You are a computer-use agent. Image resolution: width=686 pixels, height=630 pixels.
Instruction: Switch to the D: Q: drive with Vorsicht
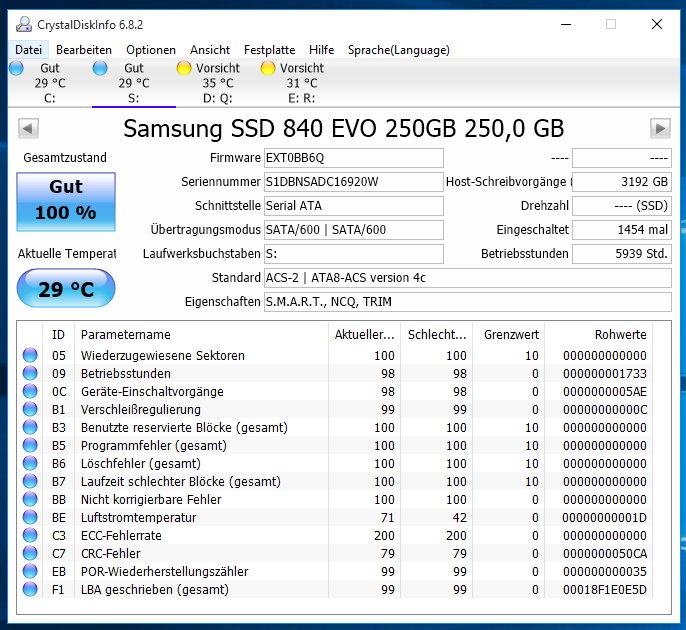point(218,83)
